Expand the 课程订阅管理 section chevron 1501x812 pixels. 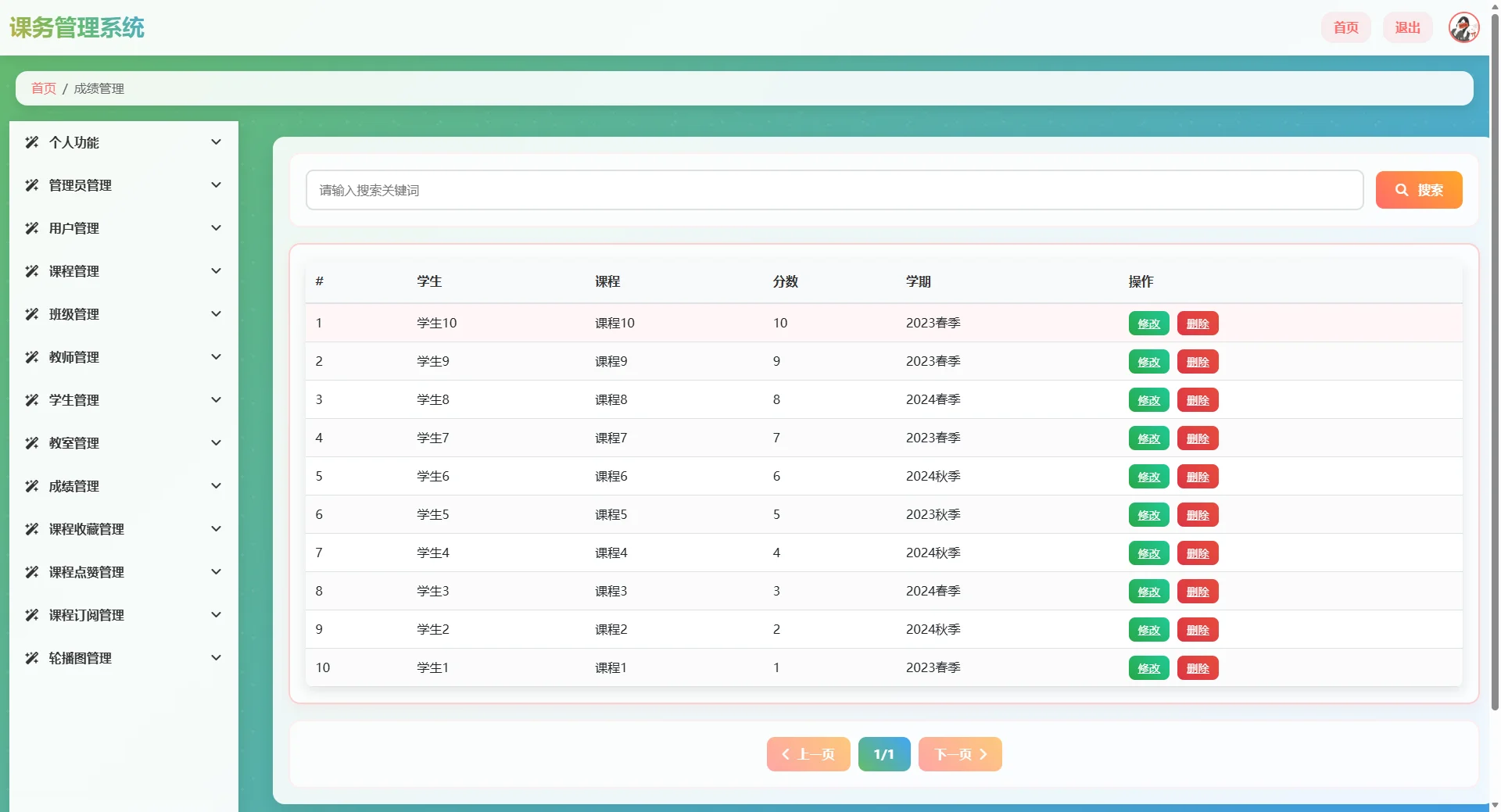pyautogui.click(x=217, y=614)
